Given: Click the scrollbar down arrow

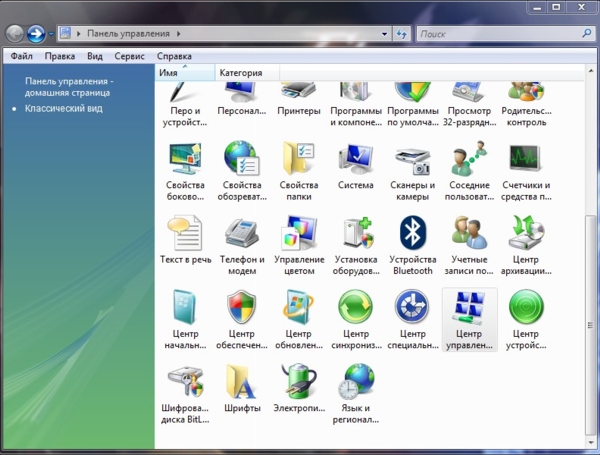Looking at the screenshot, I should pos(590,442).
